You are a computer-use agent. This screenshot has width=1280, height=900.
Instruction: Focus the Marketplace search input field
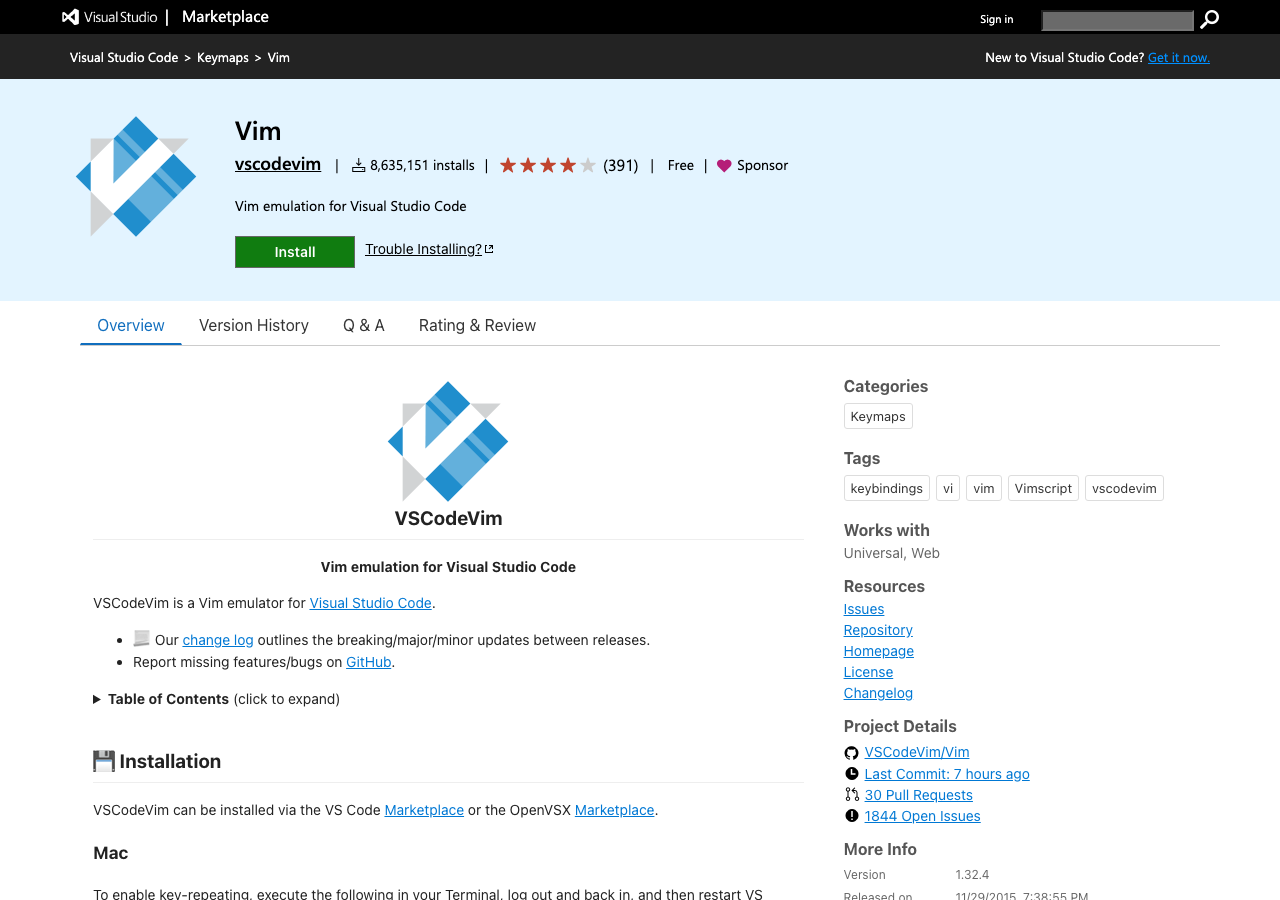(1117, 20)
